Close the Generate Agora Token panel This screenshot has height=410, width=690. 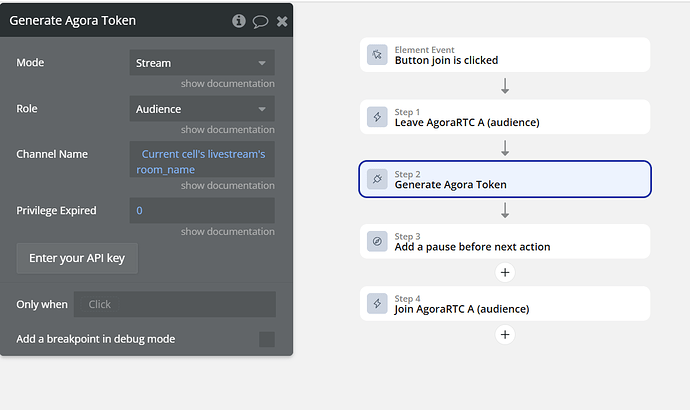[x=282, y=21]
